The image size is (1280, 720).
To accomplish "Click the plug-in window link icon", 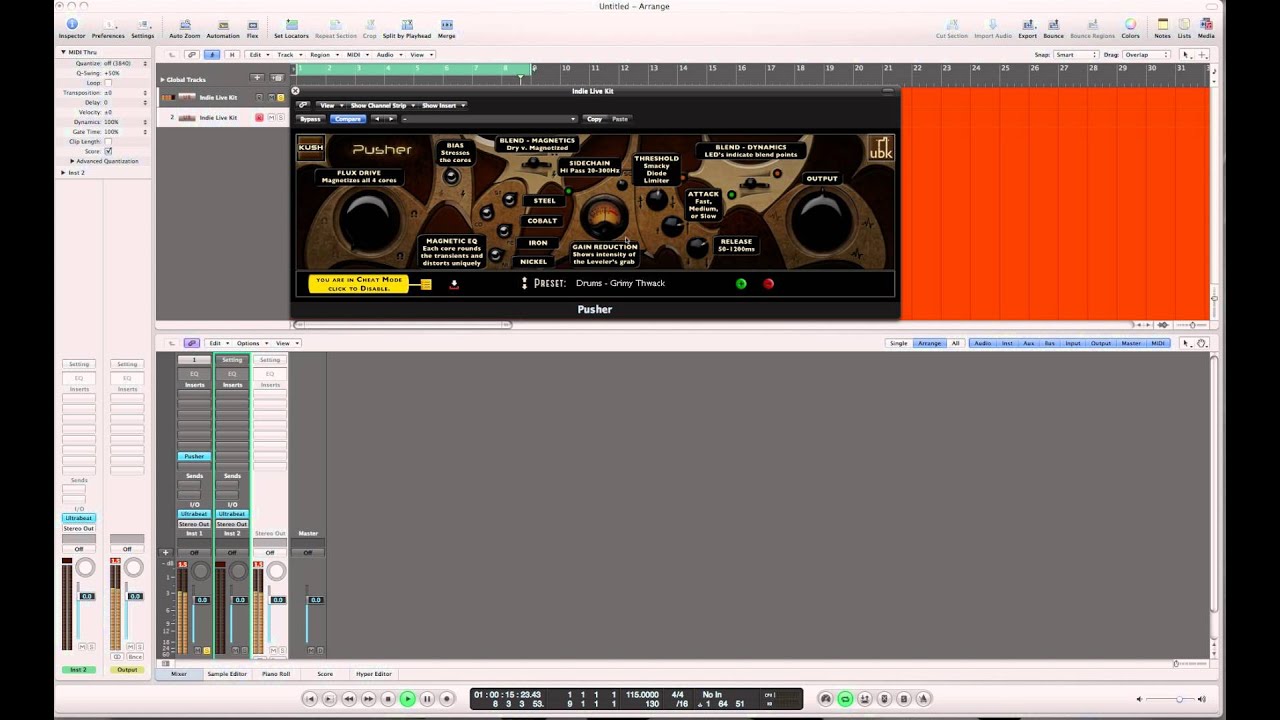I will 302,105.
